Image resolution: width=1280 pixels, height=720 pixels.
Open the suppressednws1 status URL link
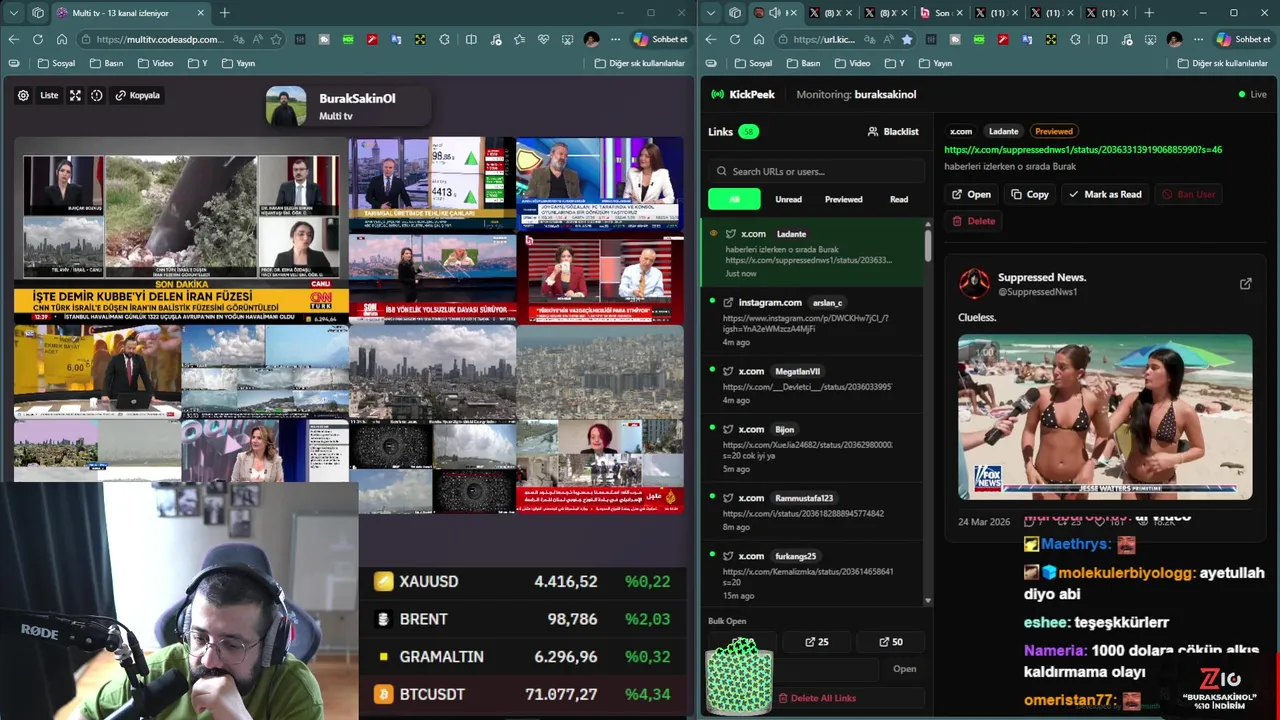pyautogui.click(x=1083, y=149)
